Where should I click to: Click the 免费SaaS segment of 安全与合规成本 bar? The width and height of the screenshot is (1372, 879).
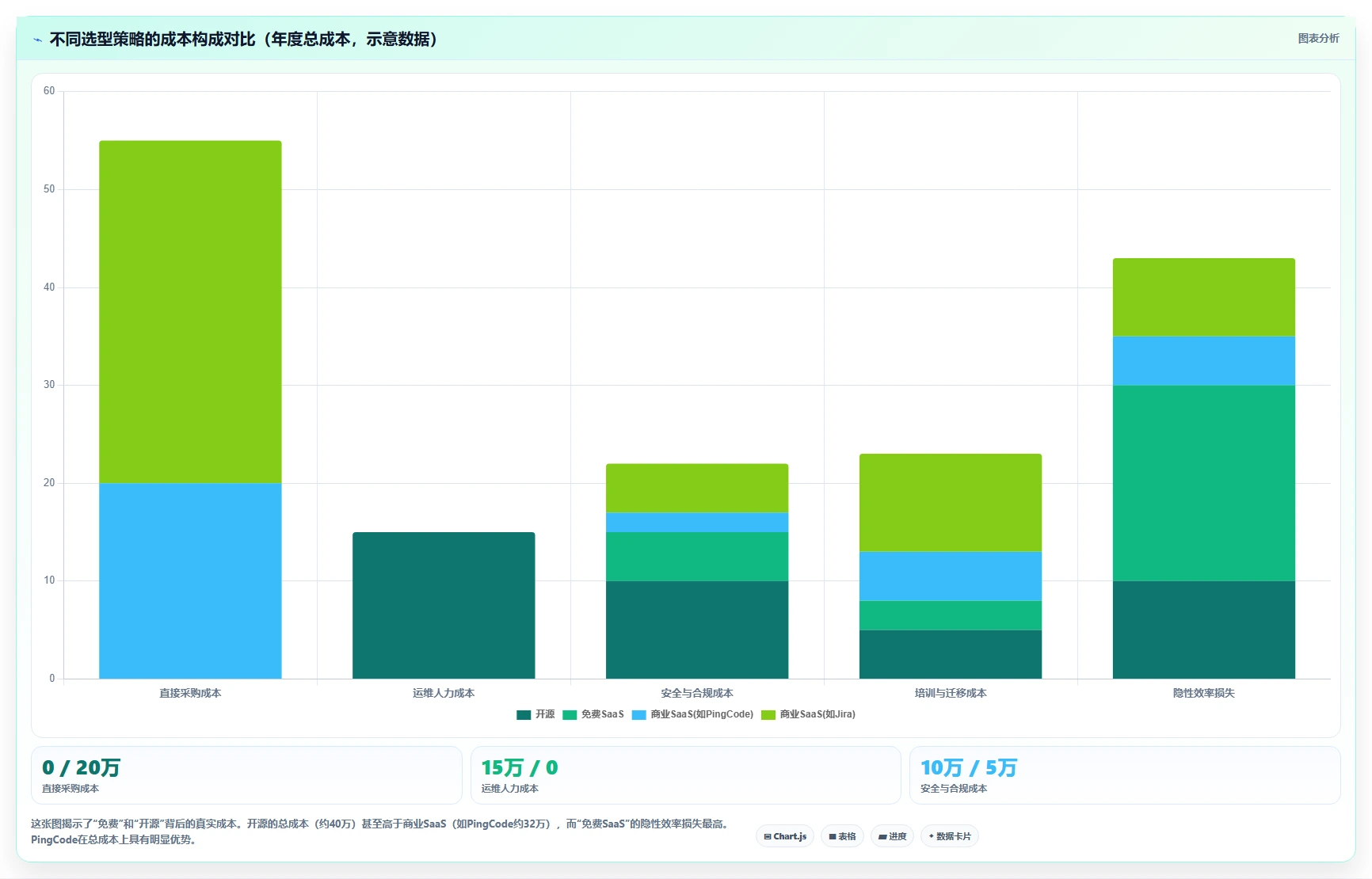(697, 557)
